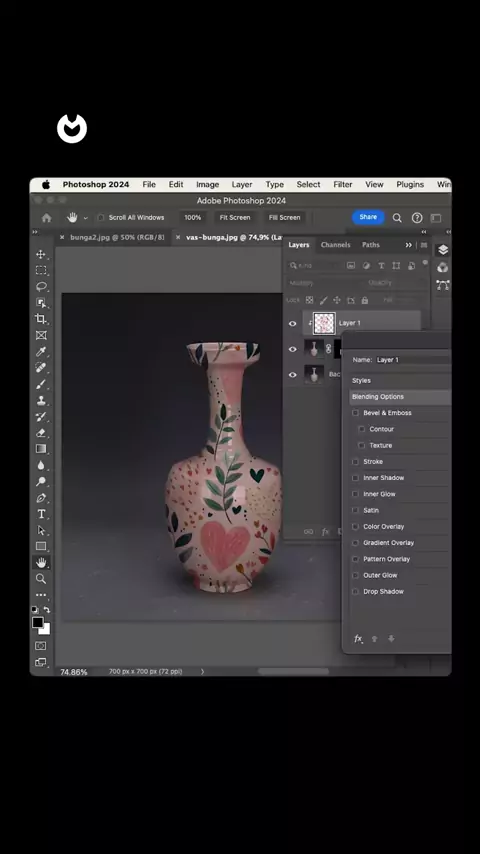480x854 pixels.
Task: Expand the Layers panel double-arrow menu
Action: (409, 245)
